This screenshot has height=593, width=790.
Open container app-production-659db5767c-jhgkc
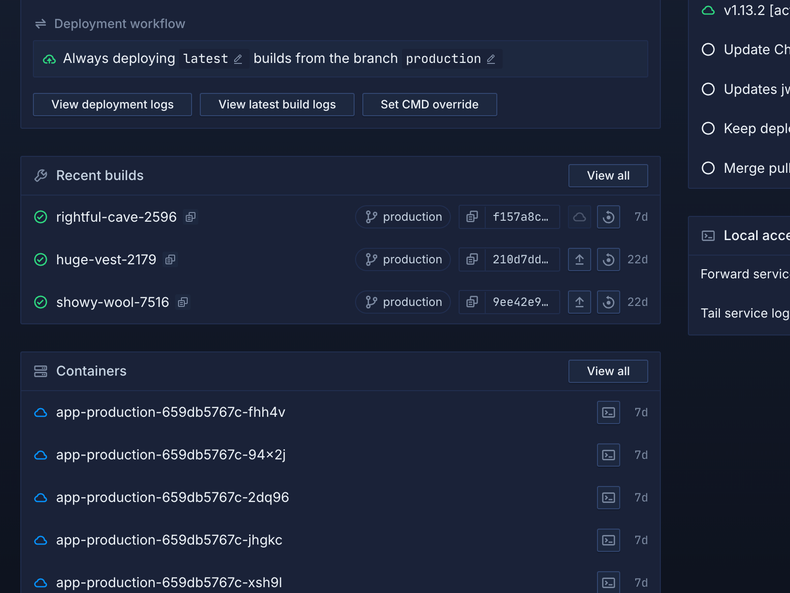pos(169,540)
